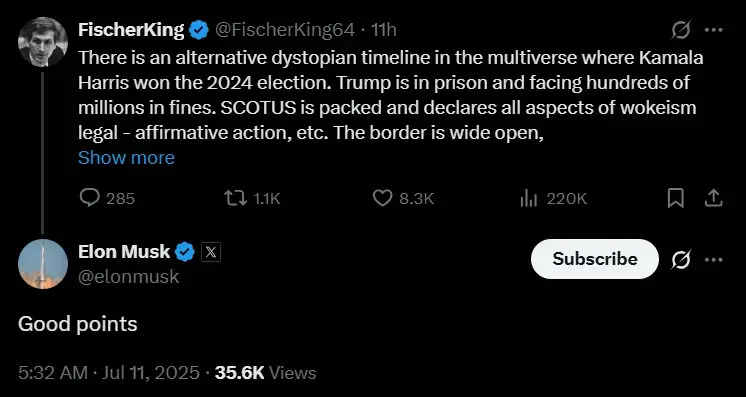The height and width of the screenshot is (397, 746).
Task: Click reply icon on FischerKing's post
Action: (x=89, y=198)
